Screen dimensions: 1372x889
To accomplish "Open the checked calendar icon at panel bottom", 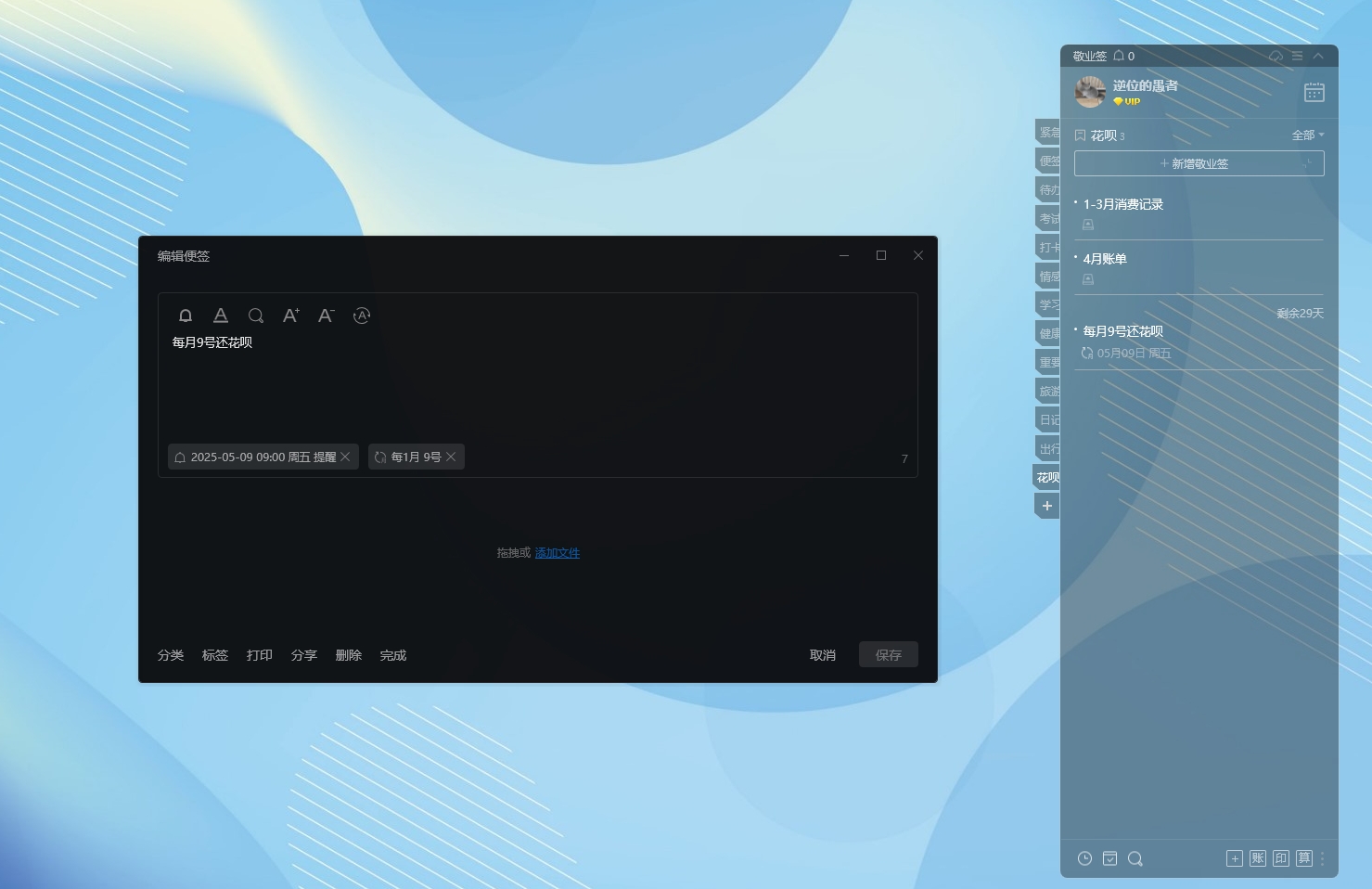I will coord(1109,858).
